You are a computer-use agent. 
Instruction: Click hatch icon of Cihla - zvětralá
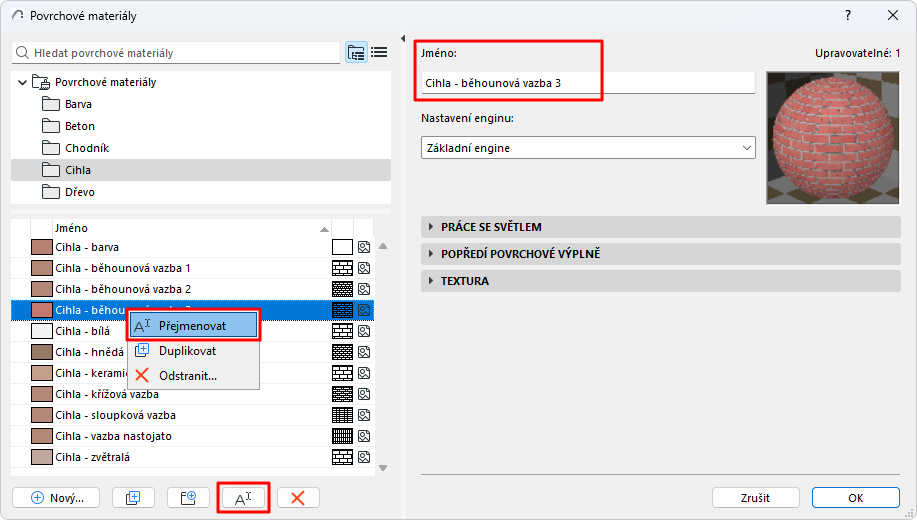342,457
